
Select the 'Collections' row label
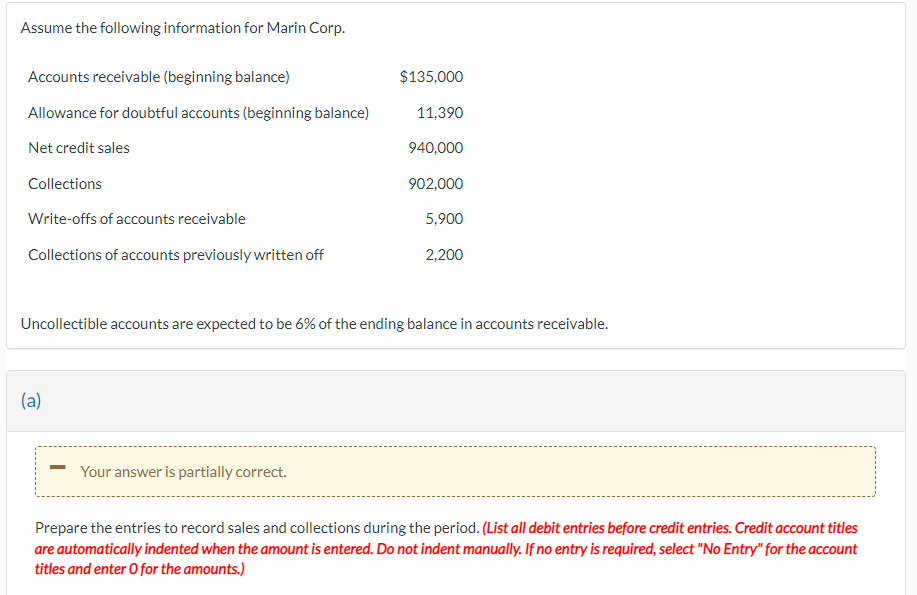pos(65,184)
